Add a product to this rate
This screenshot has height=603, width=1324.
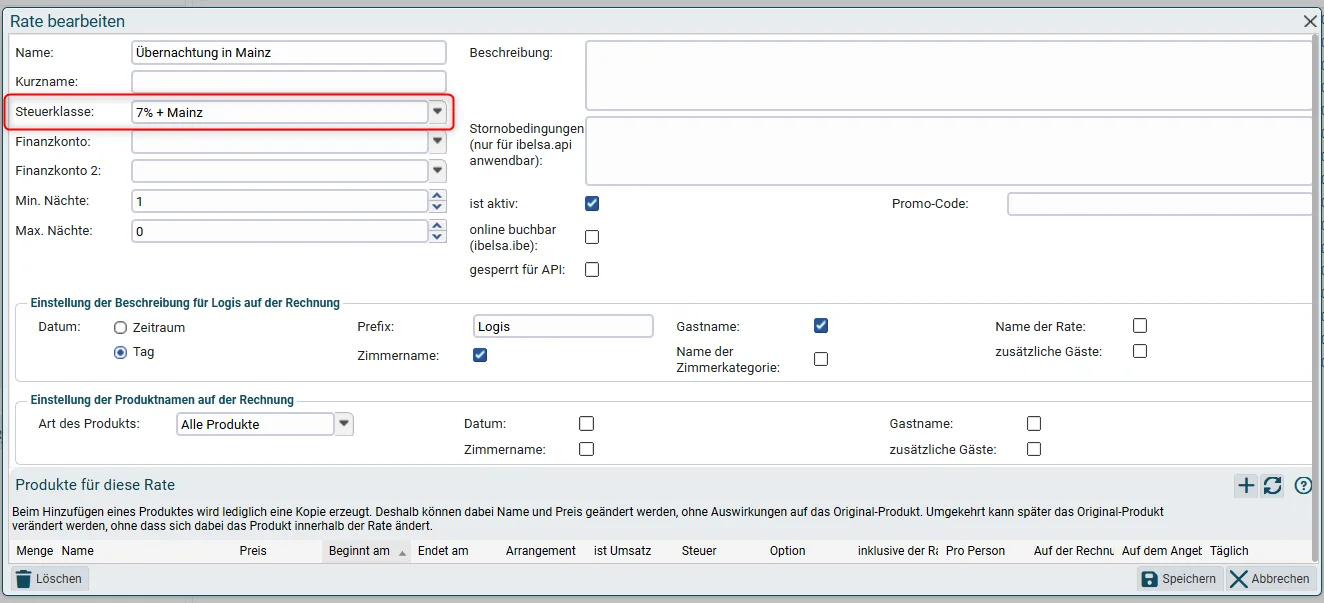[x=1246, y=486]
